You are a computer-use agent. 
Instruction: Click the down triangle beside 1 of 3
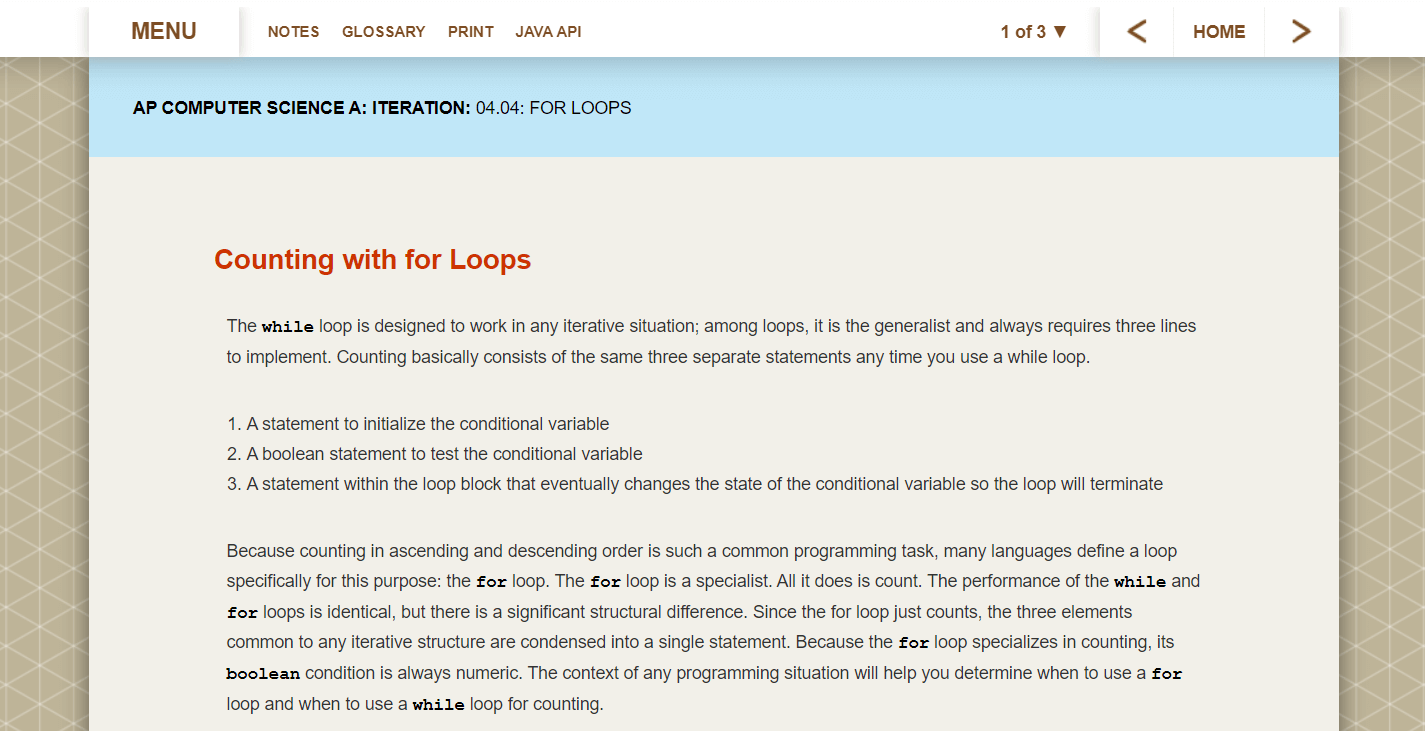click(x=1060, y=32)
